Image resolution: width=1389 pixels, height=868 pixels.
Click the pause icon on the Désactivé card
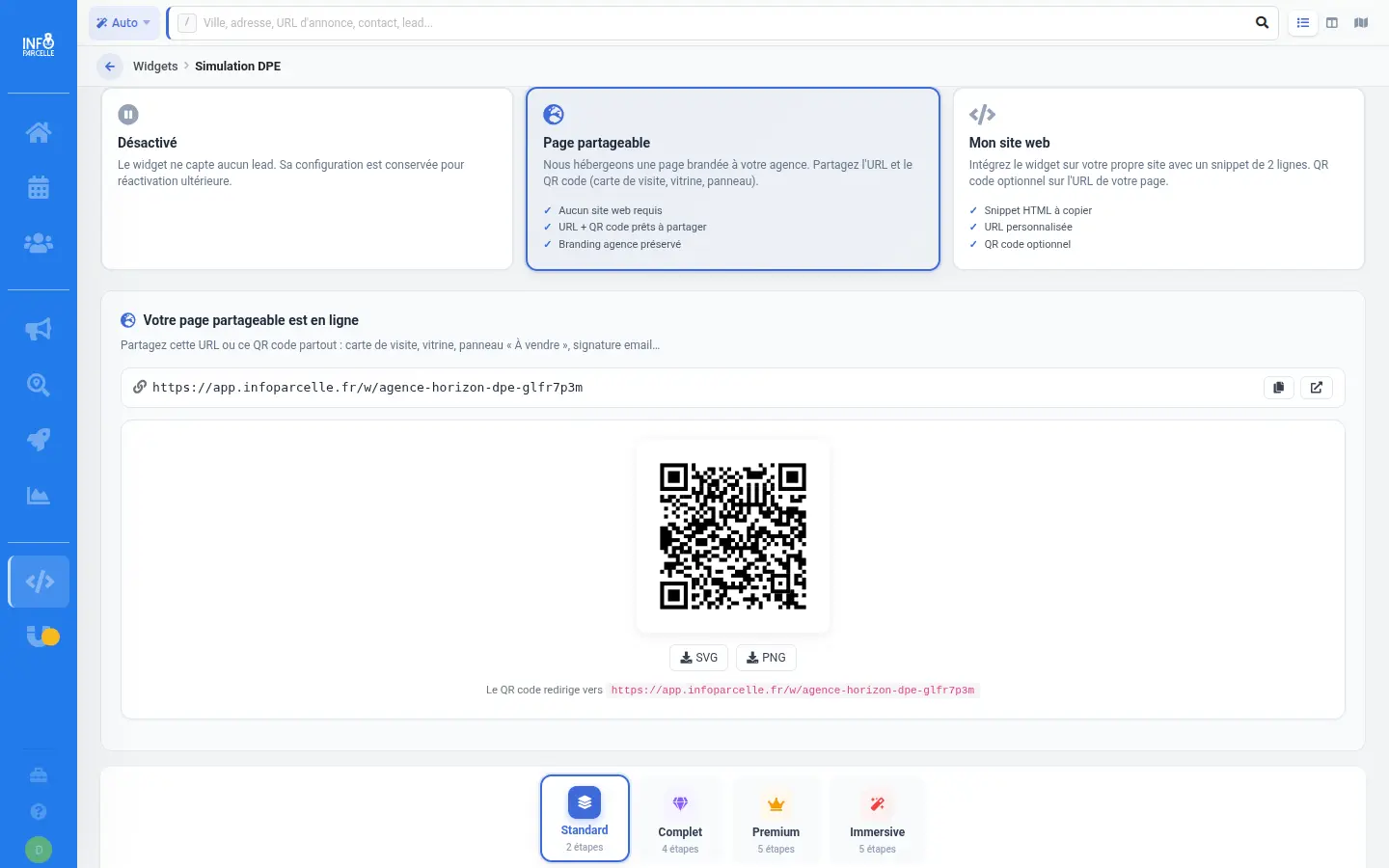(x=128, y=115)
